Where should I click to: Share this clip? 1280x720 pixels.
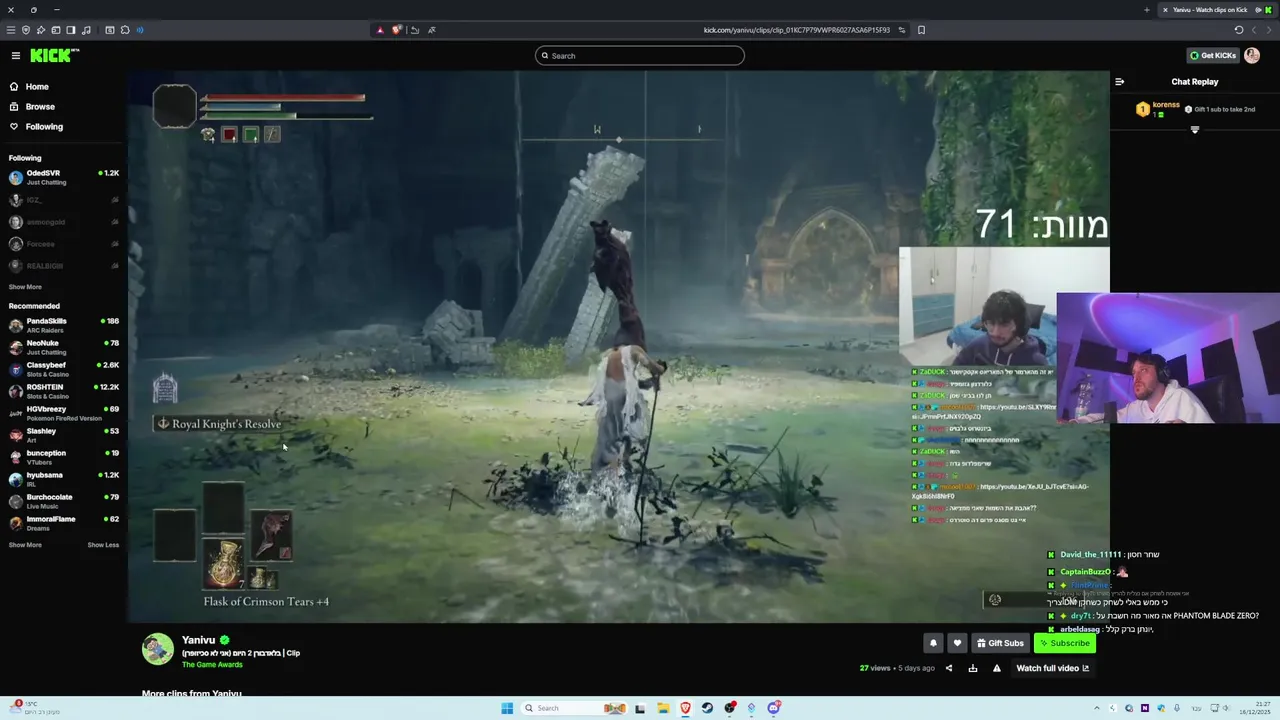click(x=949, y=668)
